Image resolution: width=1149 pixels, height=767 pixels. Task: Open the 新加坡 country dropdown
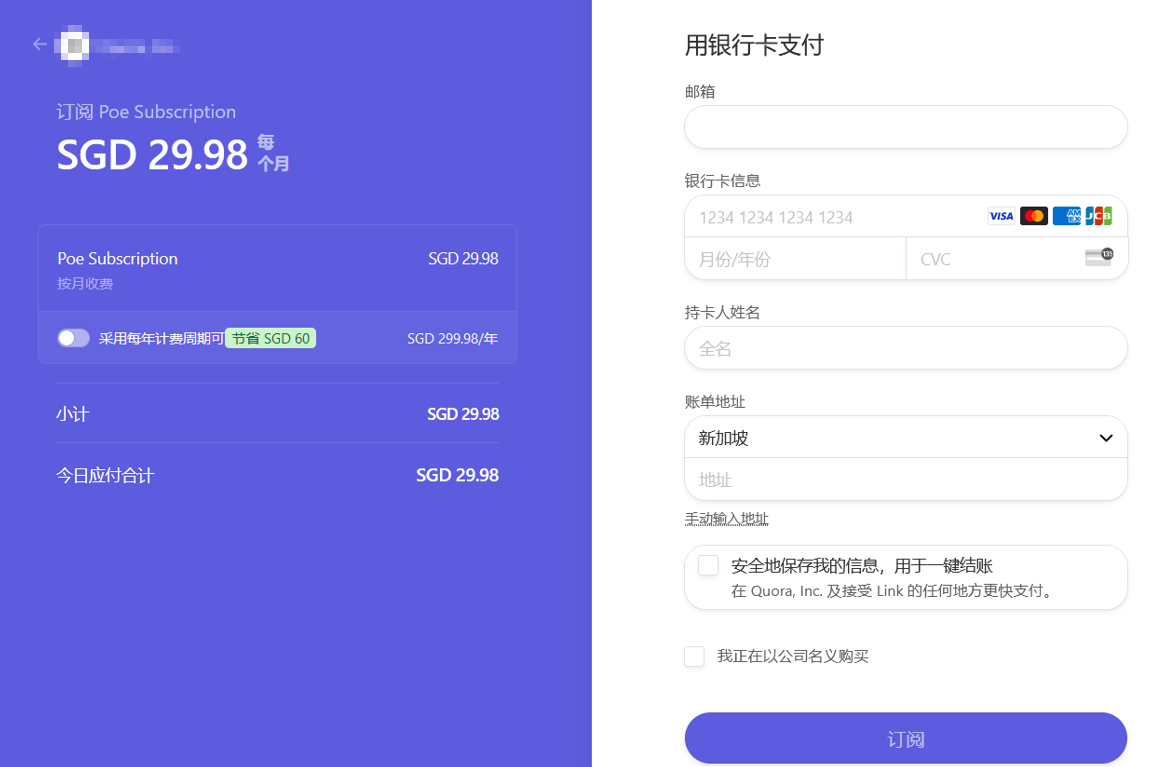point(906,438)
